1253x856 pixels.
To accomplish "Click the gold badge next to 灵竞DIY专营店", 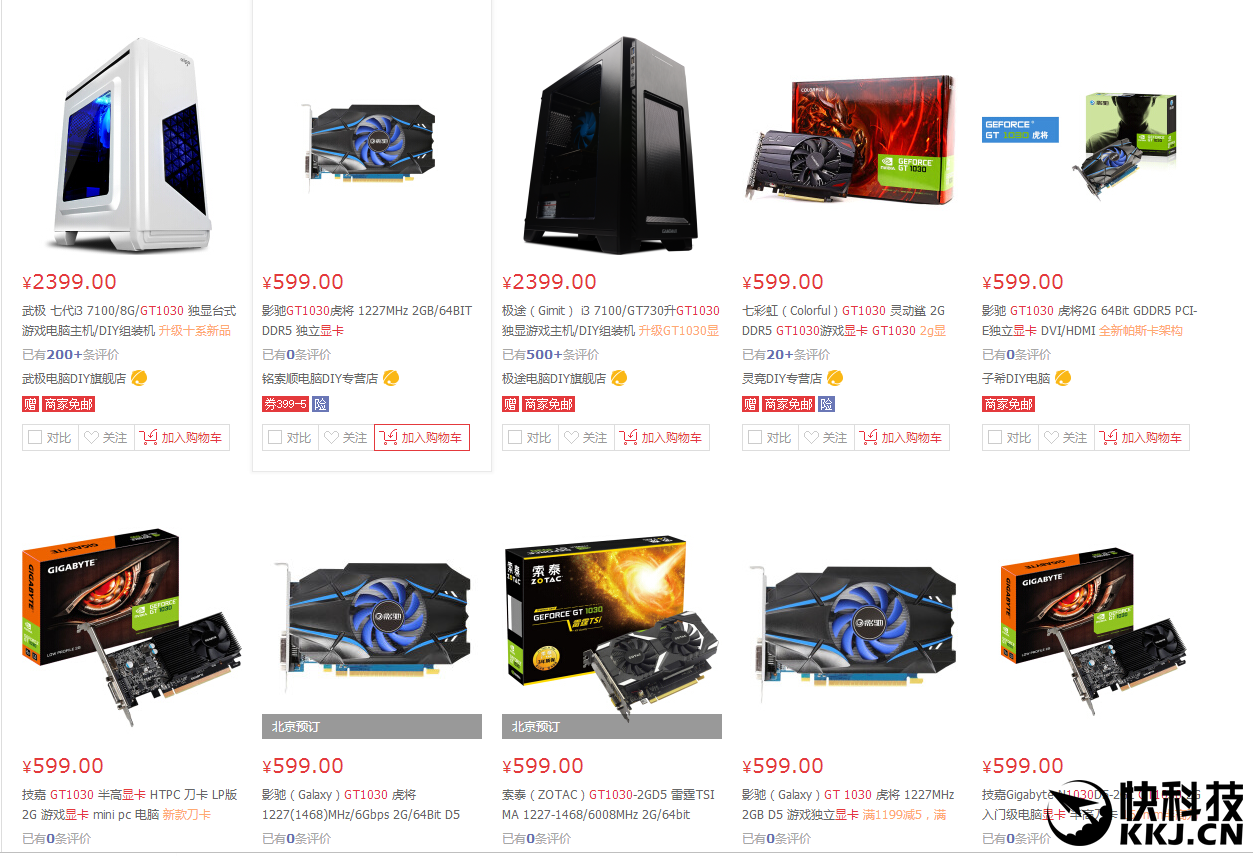I will click(x=836, y=378).
